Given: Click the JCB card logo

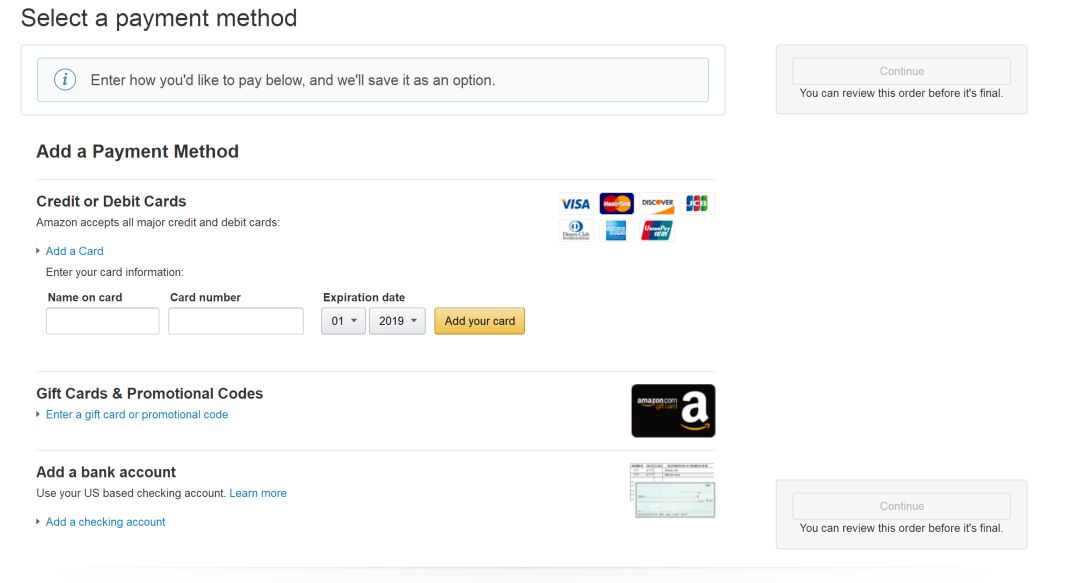Looking at the screenshot, I should coord(697,204).
